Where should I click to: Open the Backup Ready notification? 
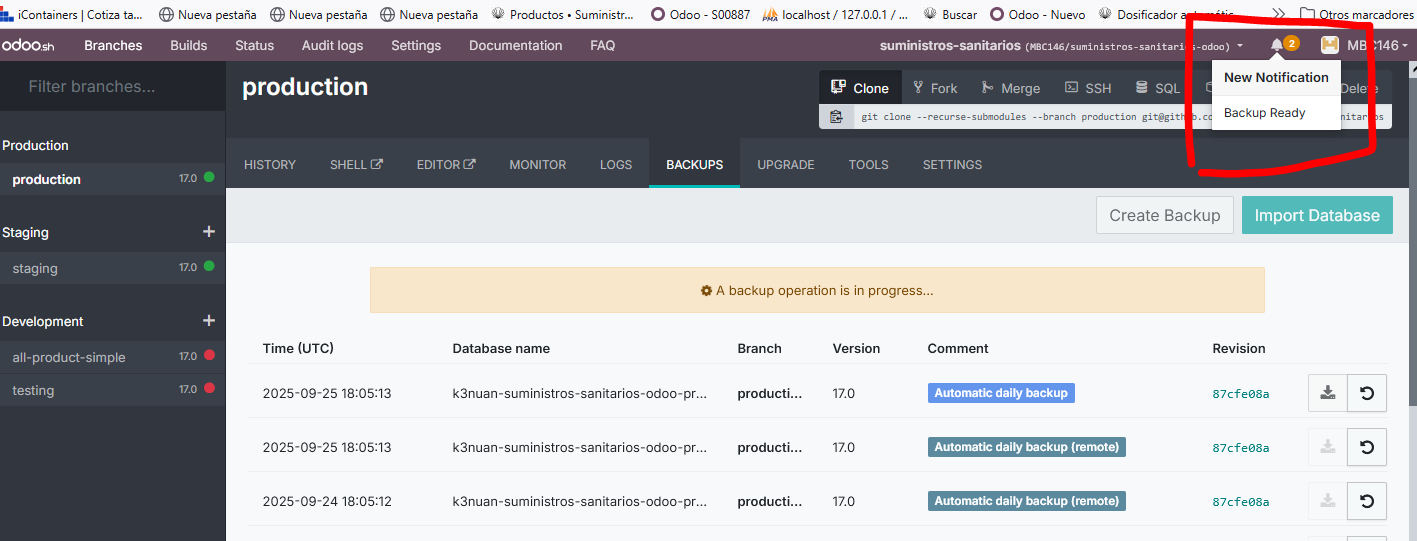tap(1264, 113)
